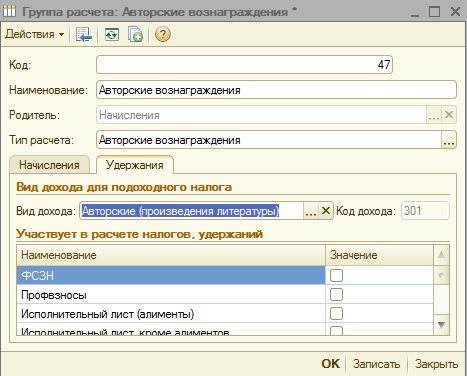The image size is (467, 376).
Task: Click the table scrollbar down arrow
Action: click(441, 325)
